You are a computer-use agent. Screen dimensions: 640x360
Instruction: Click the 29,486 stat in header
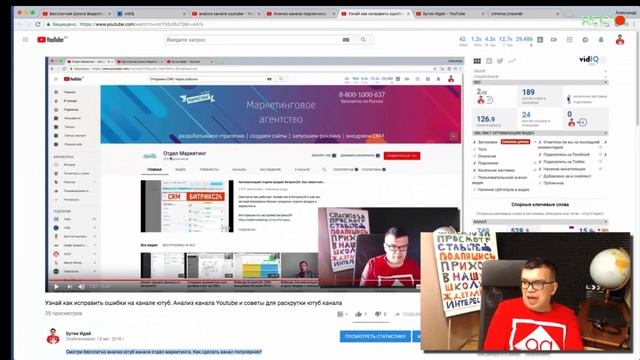(524, 39)
